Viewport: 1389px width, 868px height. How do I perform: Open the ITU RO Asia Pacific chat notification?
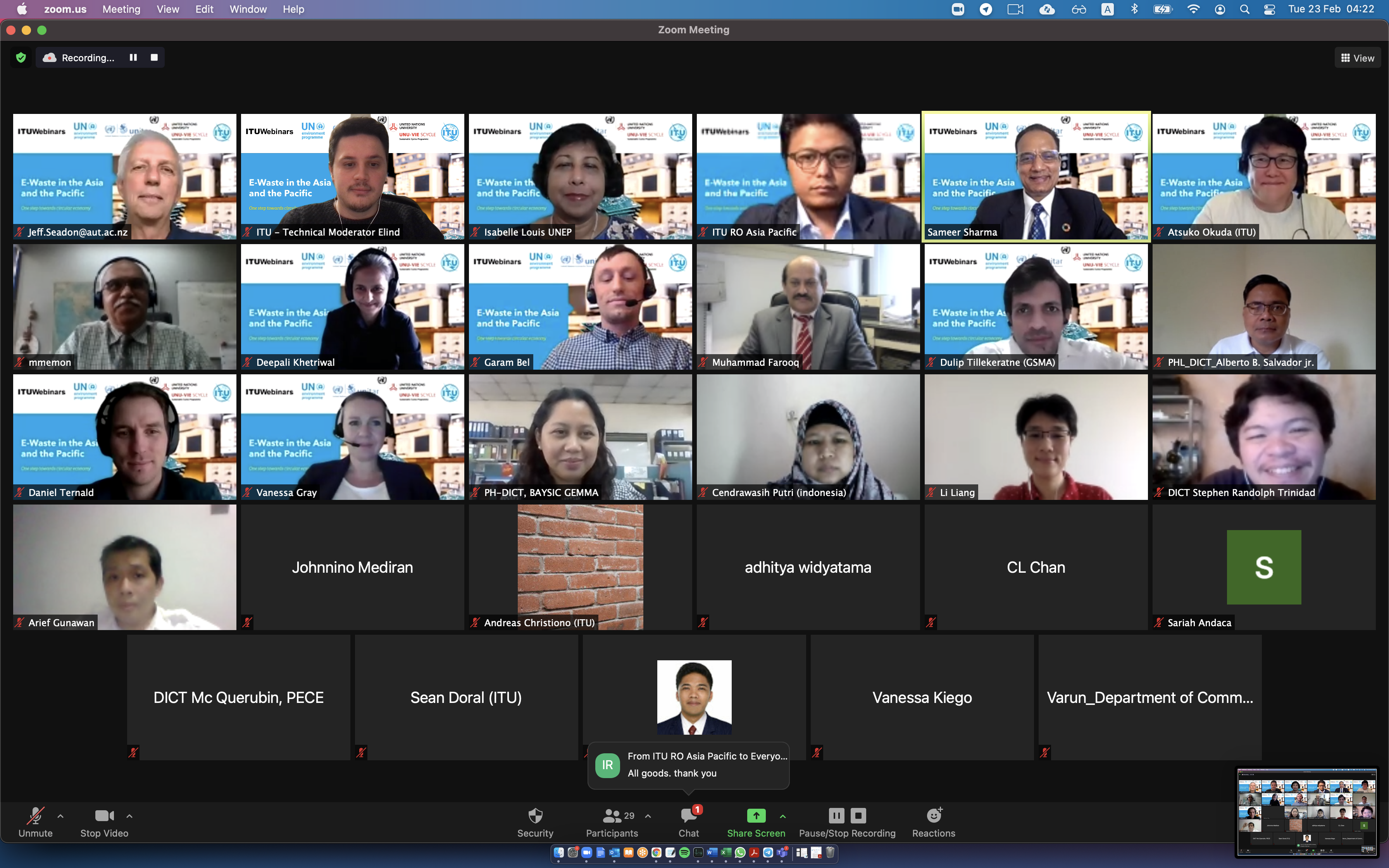[x=688, y=765]
